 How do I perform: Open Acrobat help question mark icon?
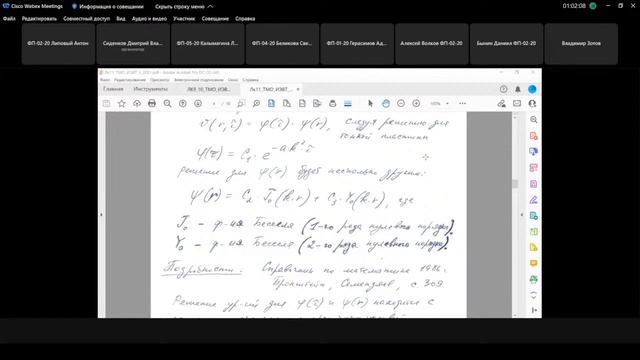504,89
